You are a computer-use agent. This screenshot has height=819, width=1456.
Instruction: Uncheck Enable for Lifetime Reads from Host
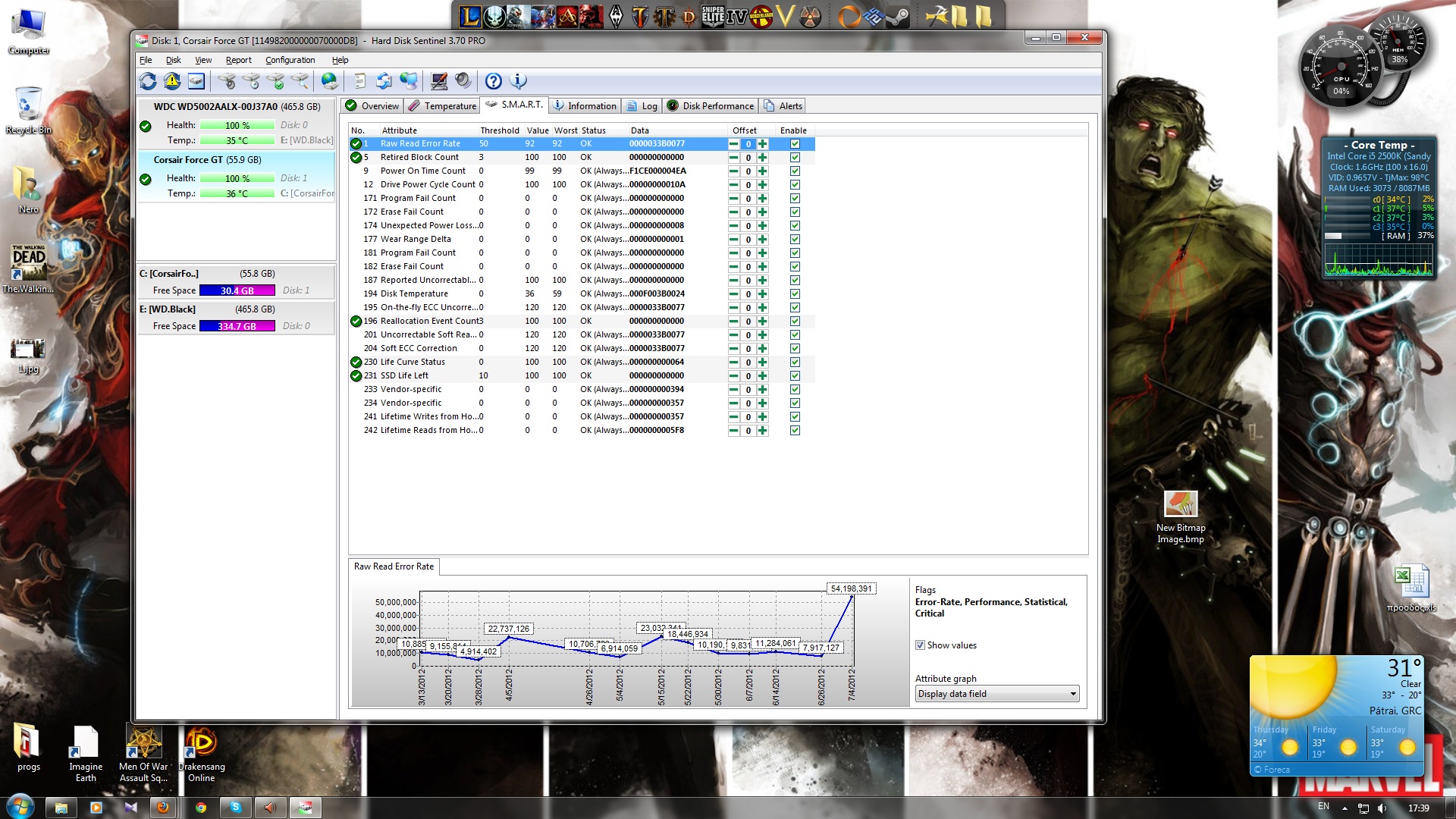(795, 431)
